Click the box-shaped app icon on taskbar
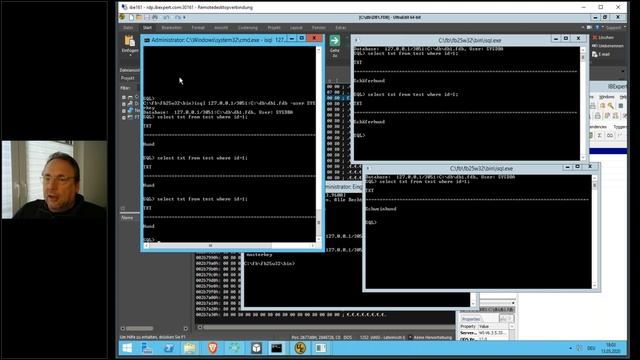 coord(256,348)
